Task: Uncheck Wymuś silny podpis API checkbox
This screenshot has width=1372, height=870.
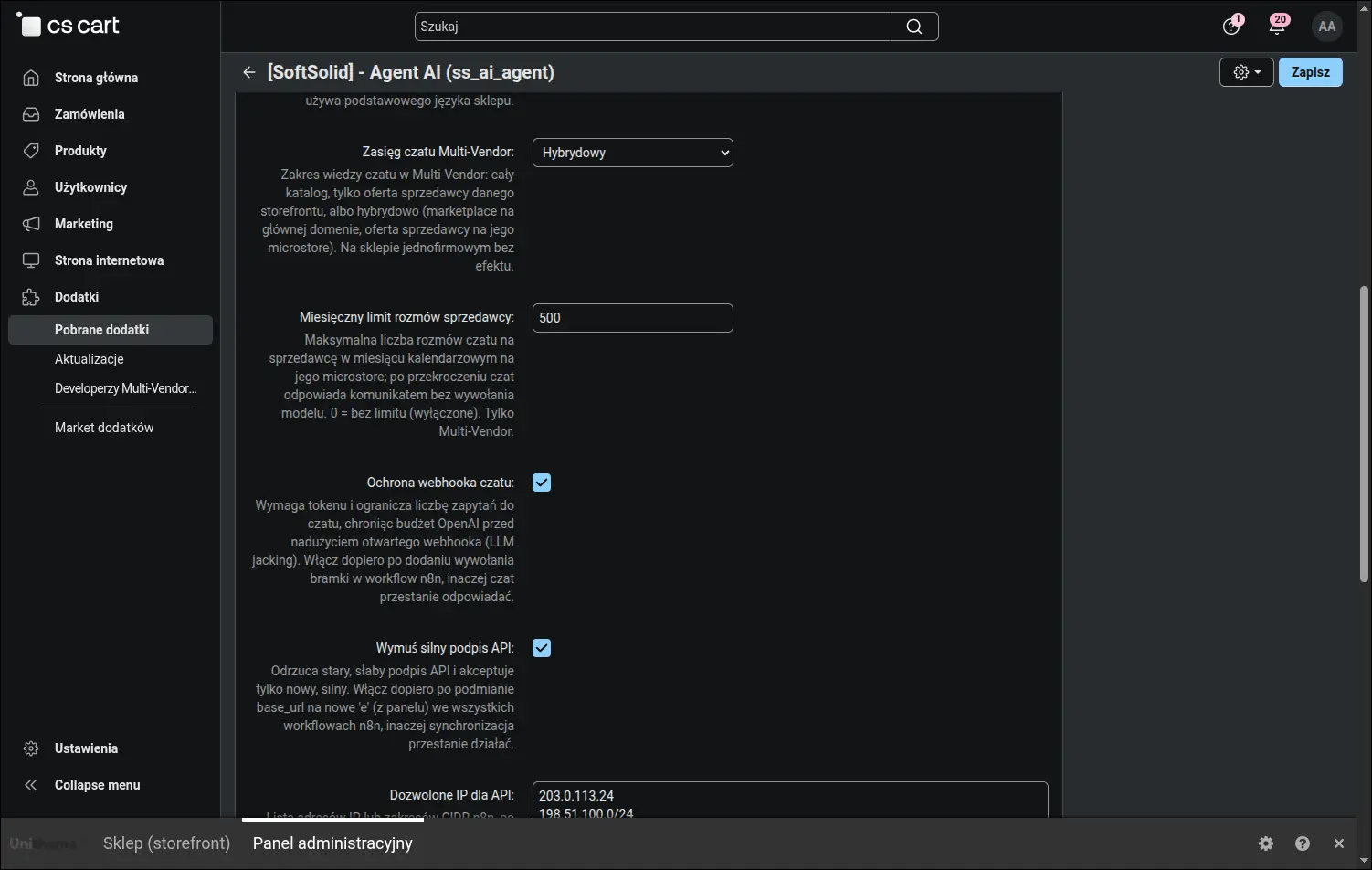Action: pos(542,648)
